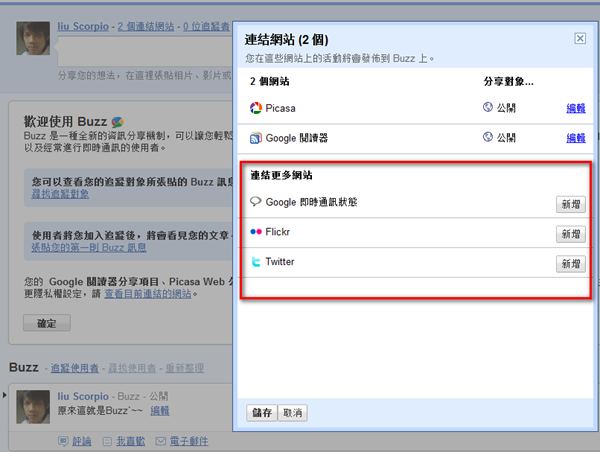The height and width of the screenshot is (452, 600).
Task: Save connected sites with 儲存 button
Action: [x=262, y=413]
